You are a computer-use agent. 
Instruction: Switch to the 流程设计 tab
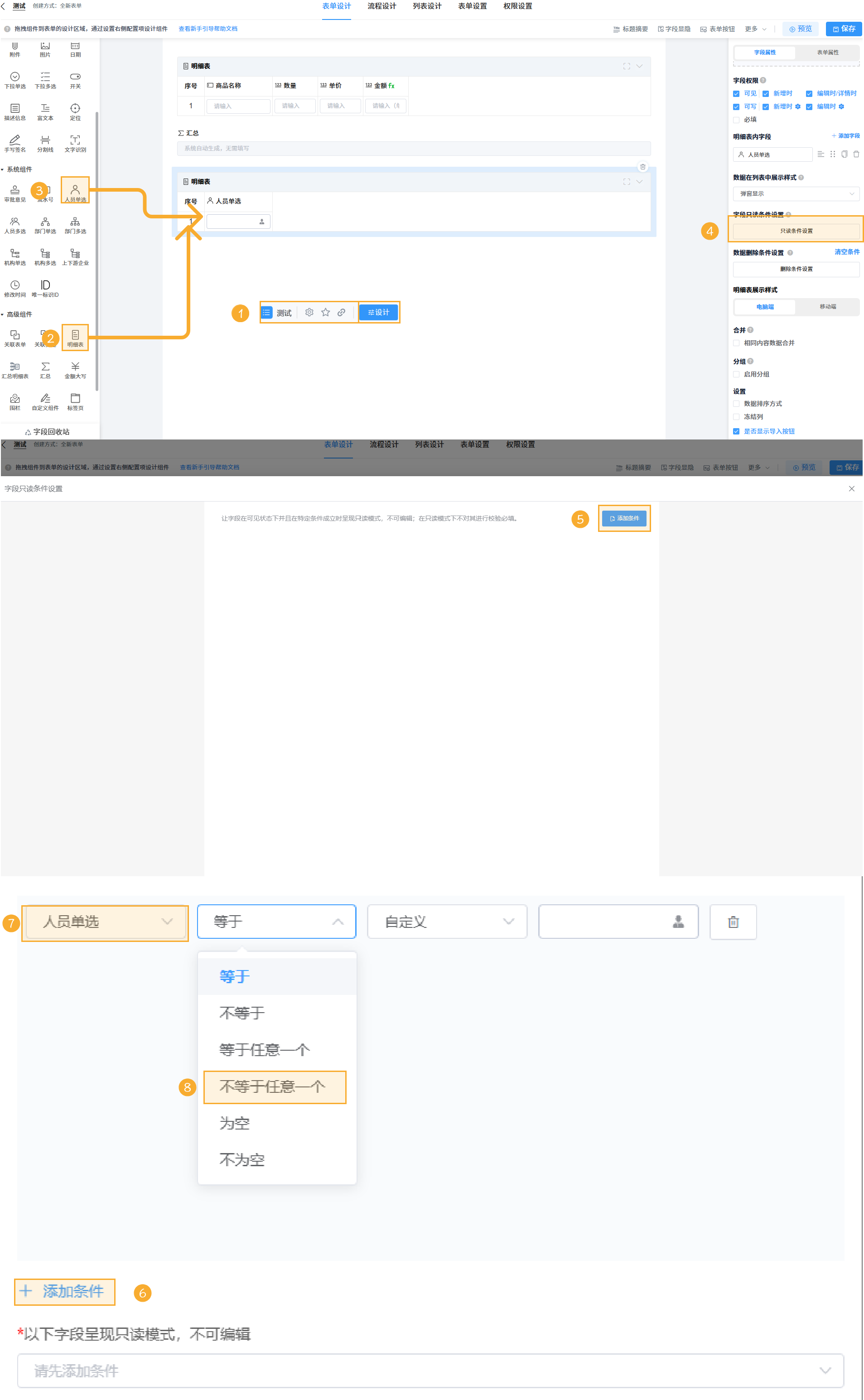click(x=381, y=6)
